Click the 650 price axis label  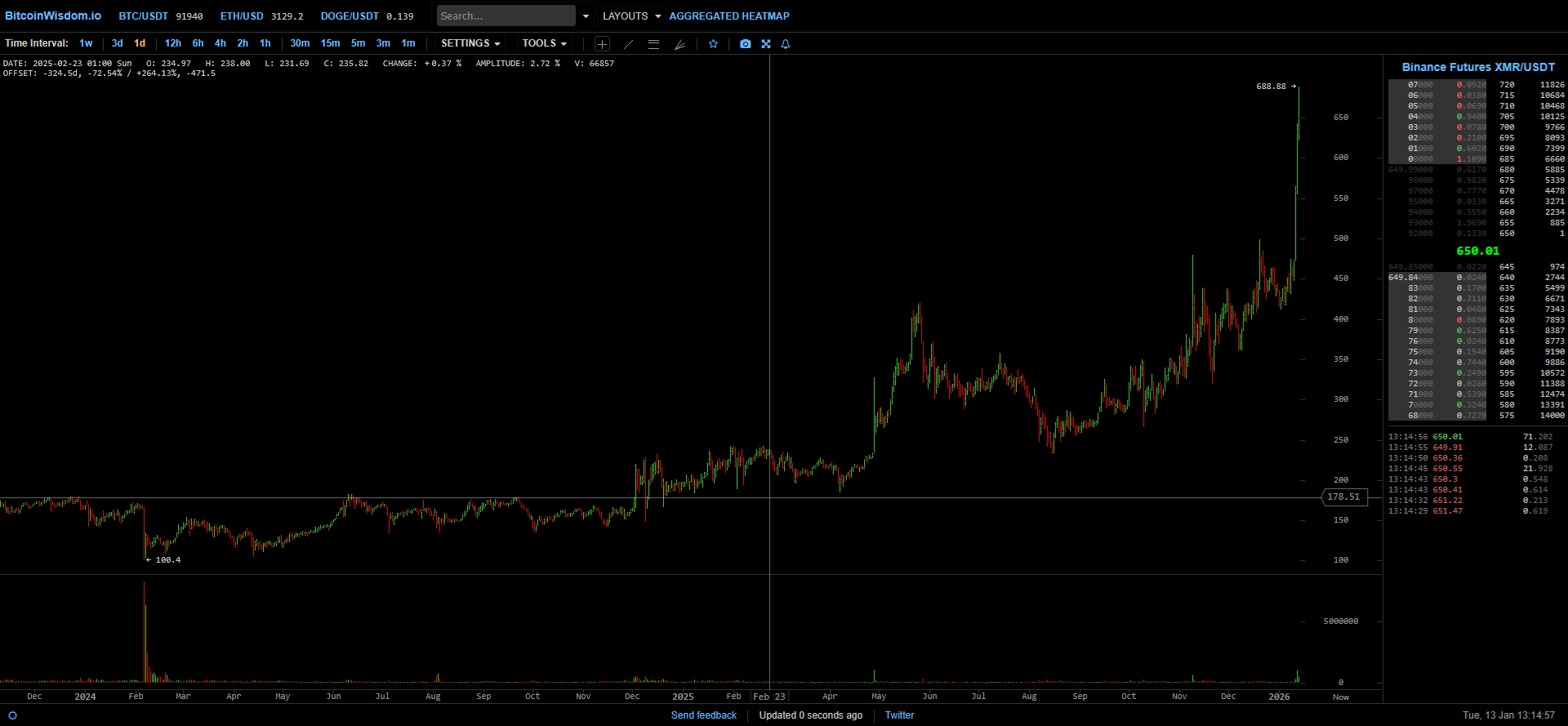coord(1341,118)
